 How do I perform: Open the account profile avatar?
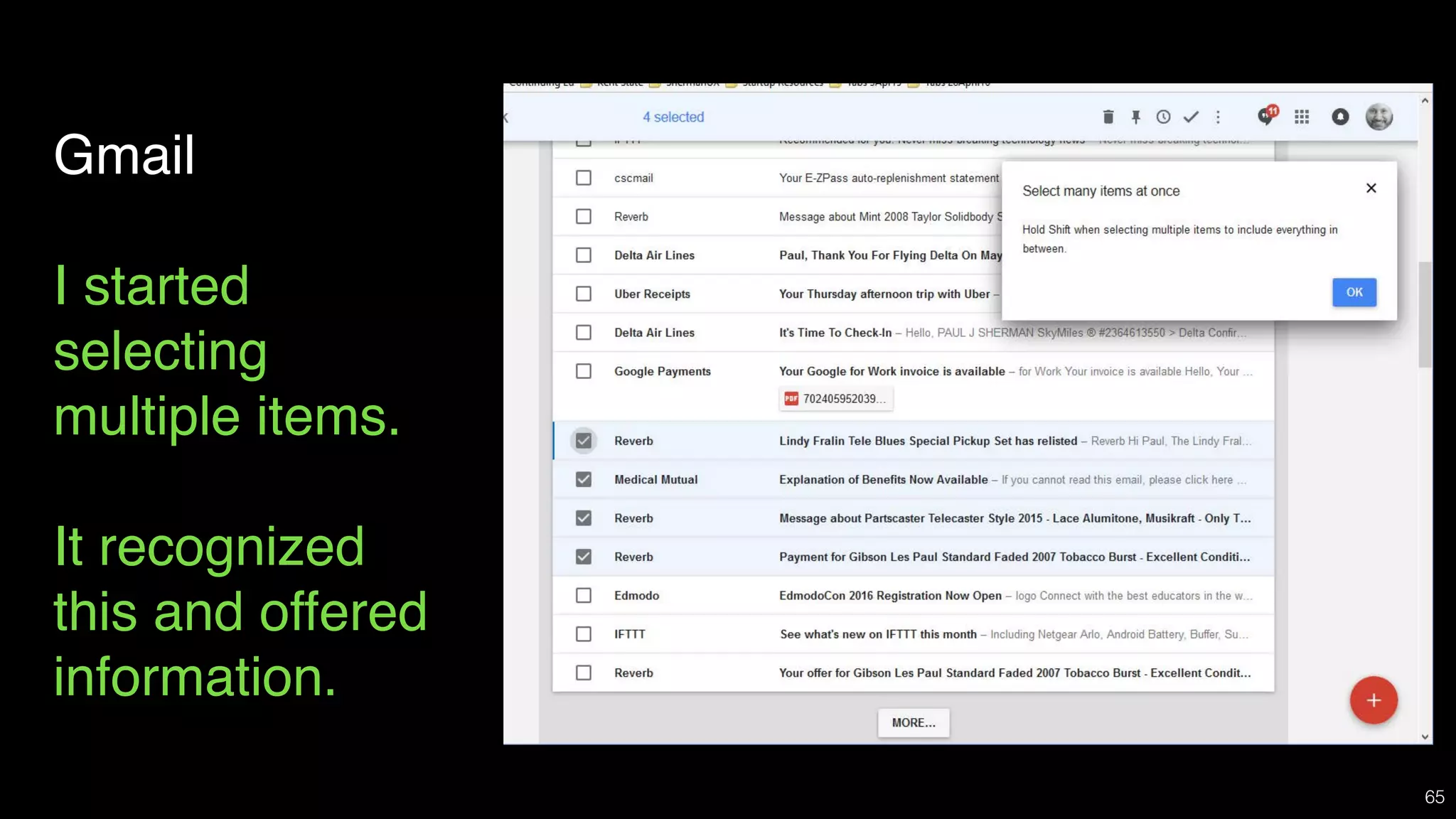[1379, 117]
